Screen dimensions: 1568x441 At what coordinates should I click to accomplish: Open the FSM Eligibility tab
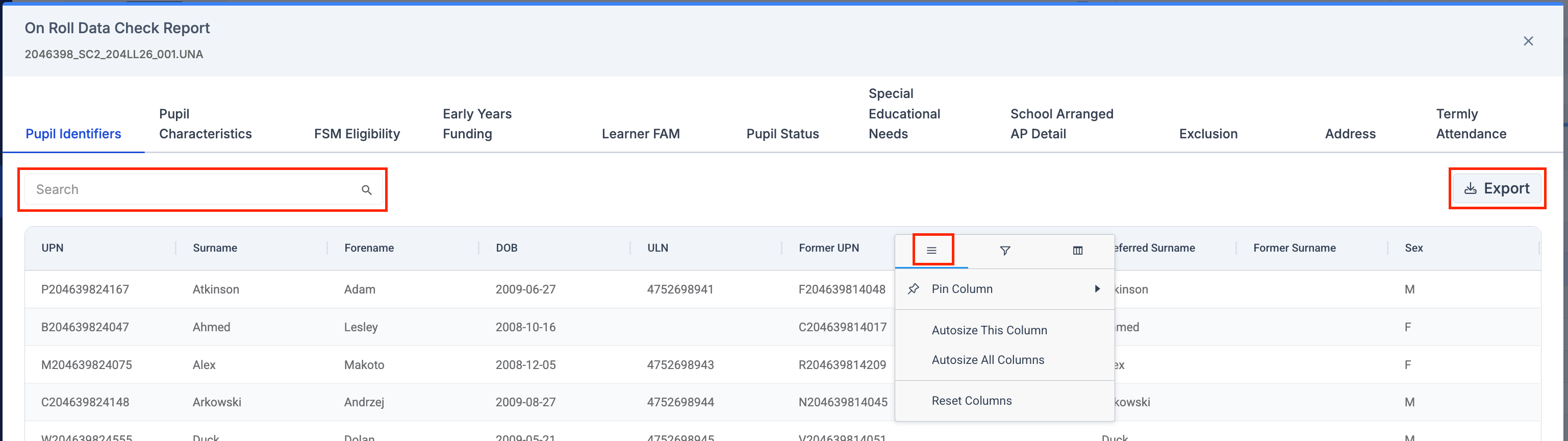click(357, 134)
